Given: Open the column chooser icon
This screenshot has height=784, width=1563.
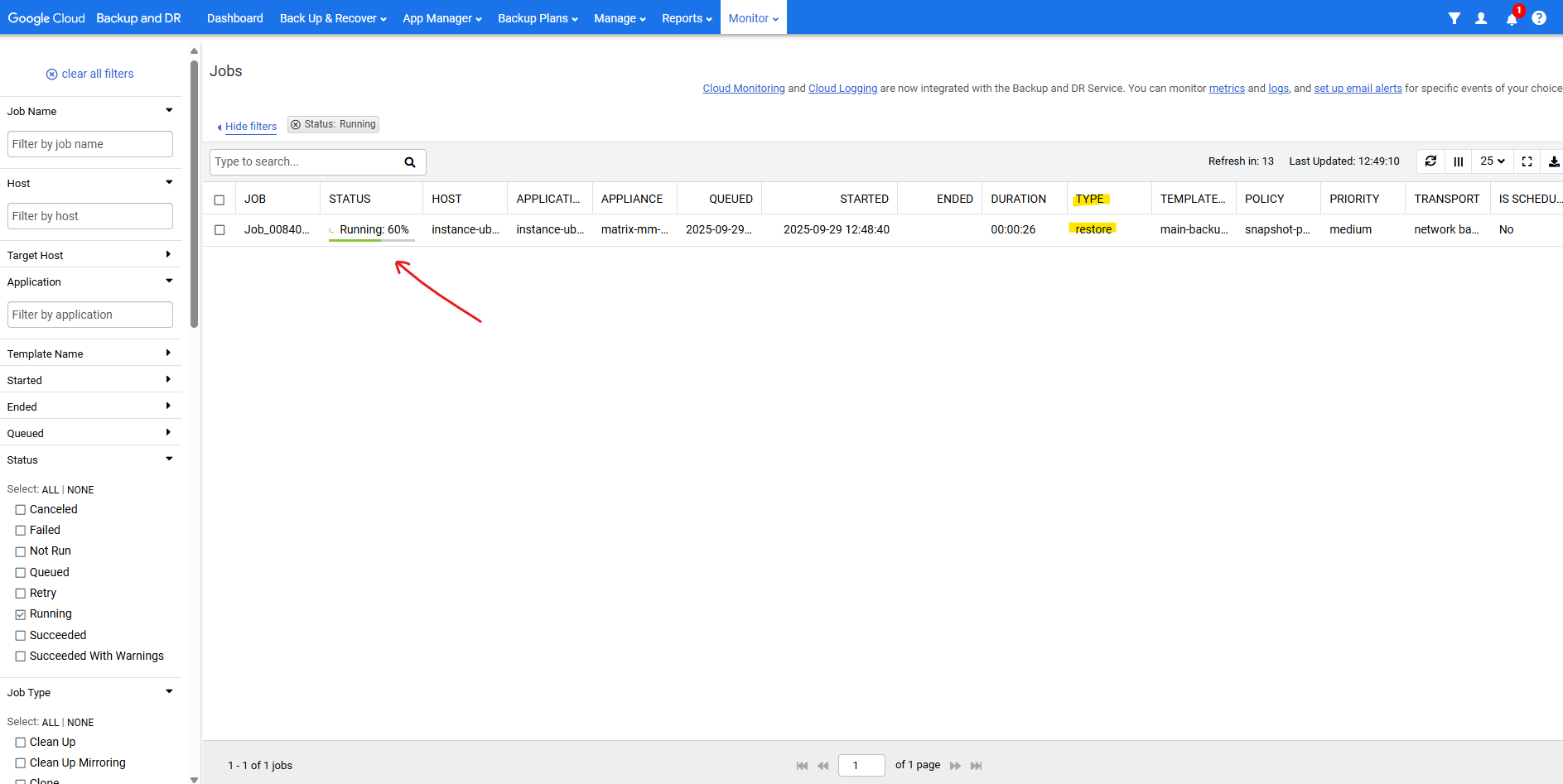Looking at the screenshot, I should click(x=1459, y=161).
